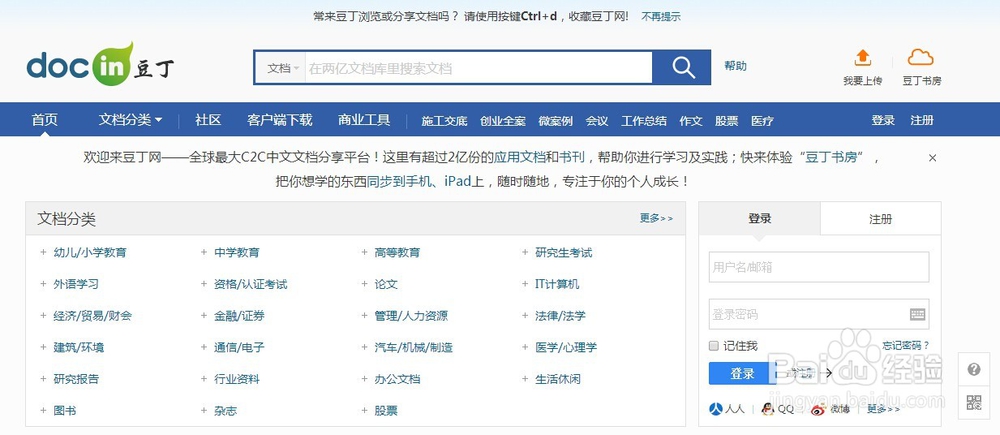Click the question mark help icon
The height and width of the screenshot is (435, 1000).
(973, 369)
